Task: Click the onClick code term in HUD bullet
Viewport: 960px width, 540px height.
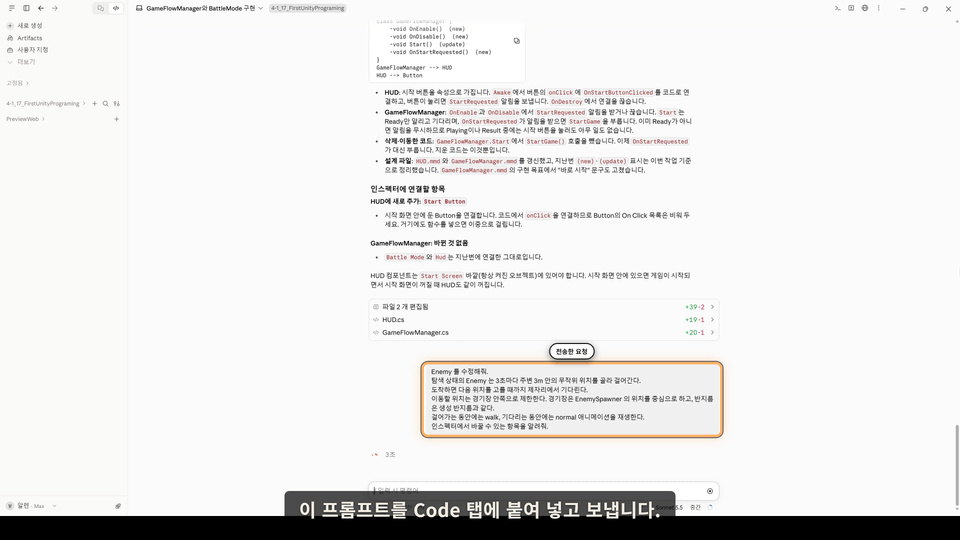Action: coord(560,92)
